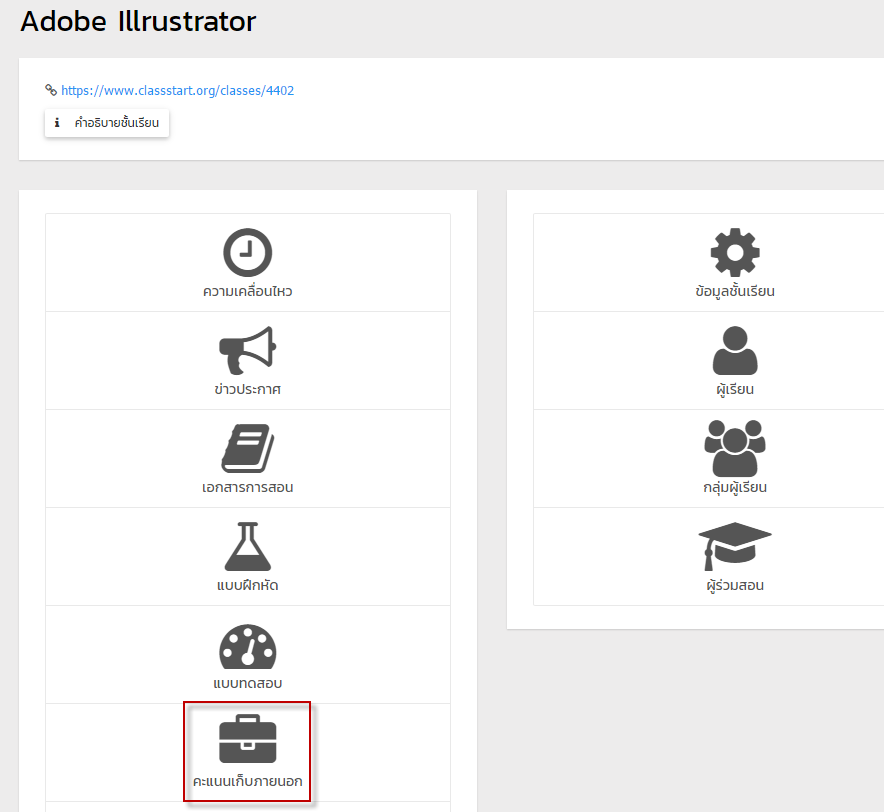Image resolution: width=884 pixels, height=812 pixels.
Task: Click the คะแนนเก็บภายนอก label
Action: click(247, 782)
